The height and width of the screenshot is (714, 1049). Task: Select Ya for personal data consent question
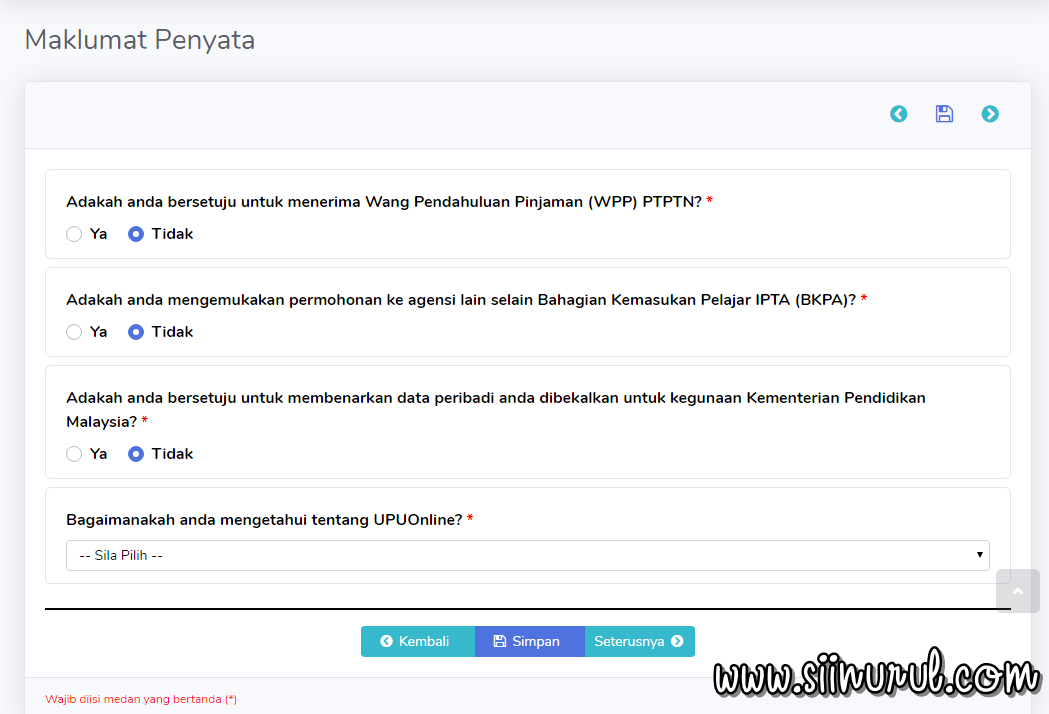[x=74, y=454]
